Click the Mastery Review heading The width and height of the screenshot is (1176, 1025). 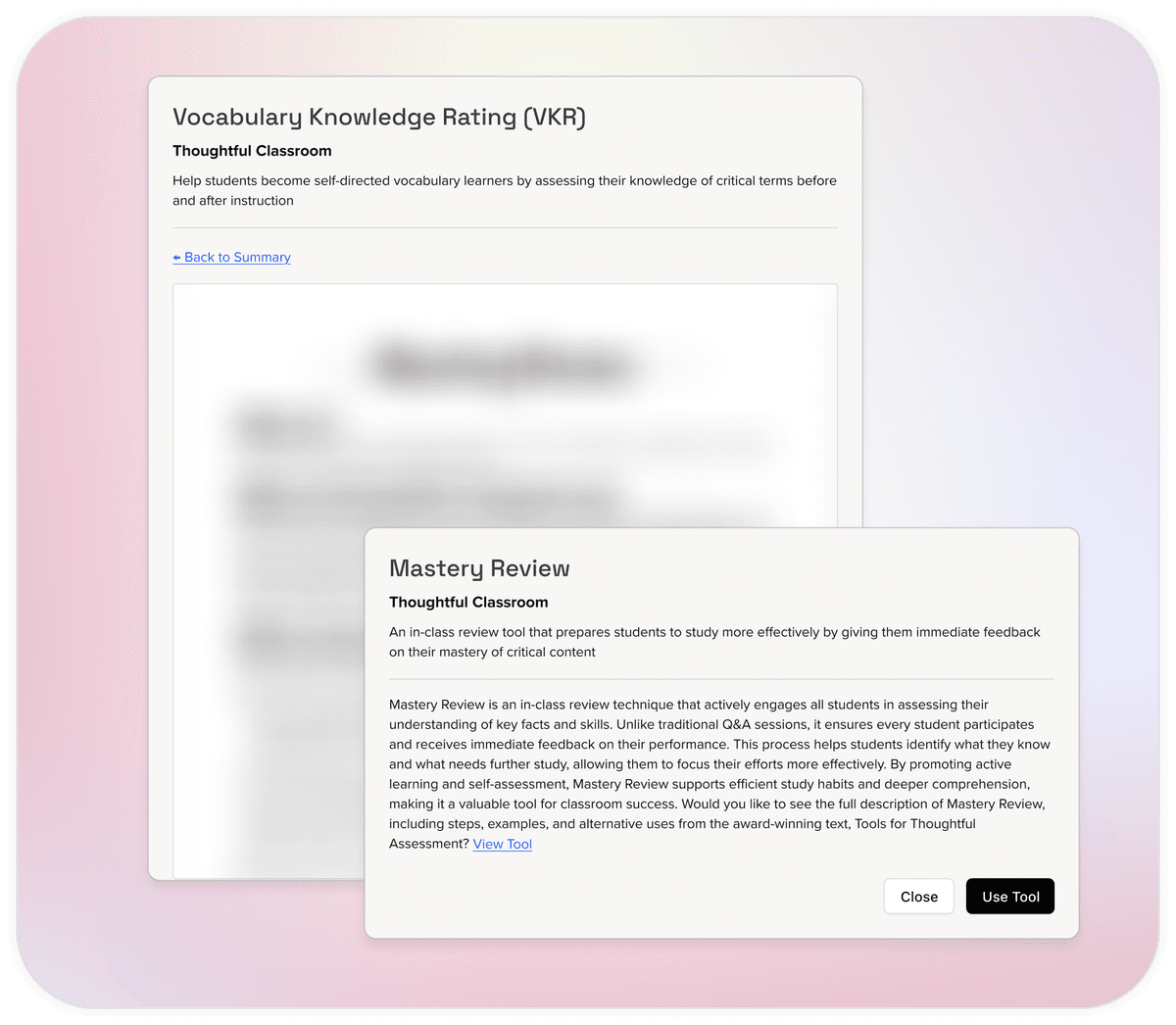[479, 568]
